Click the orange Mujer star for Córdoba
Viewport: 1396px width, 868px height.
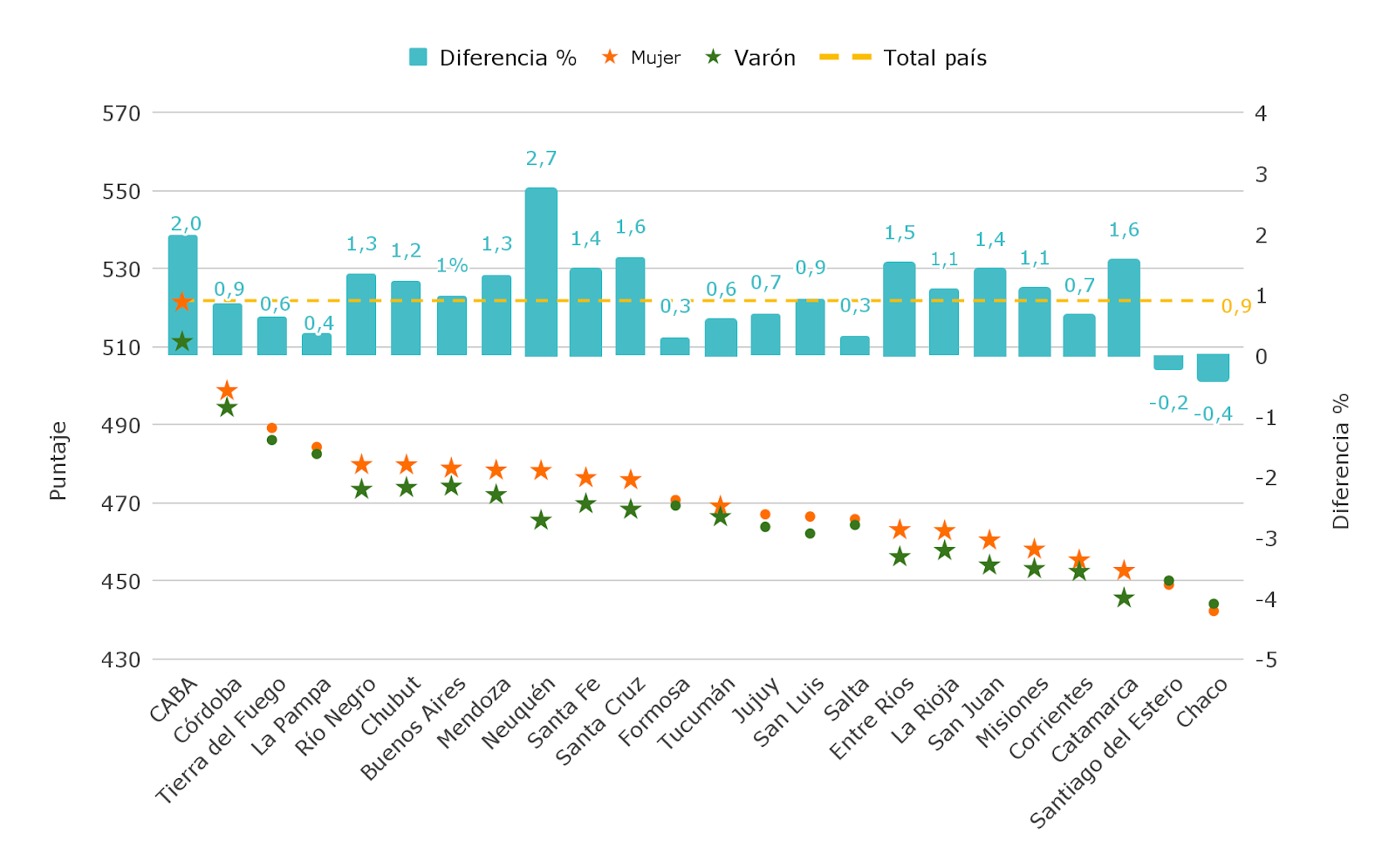coord(227,390)
